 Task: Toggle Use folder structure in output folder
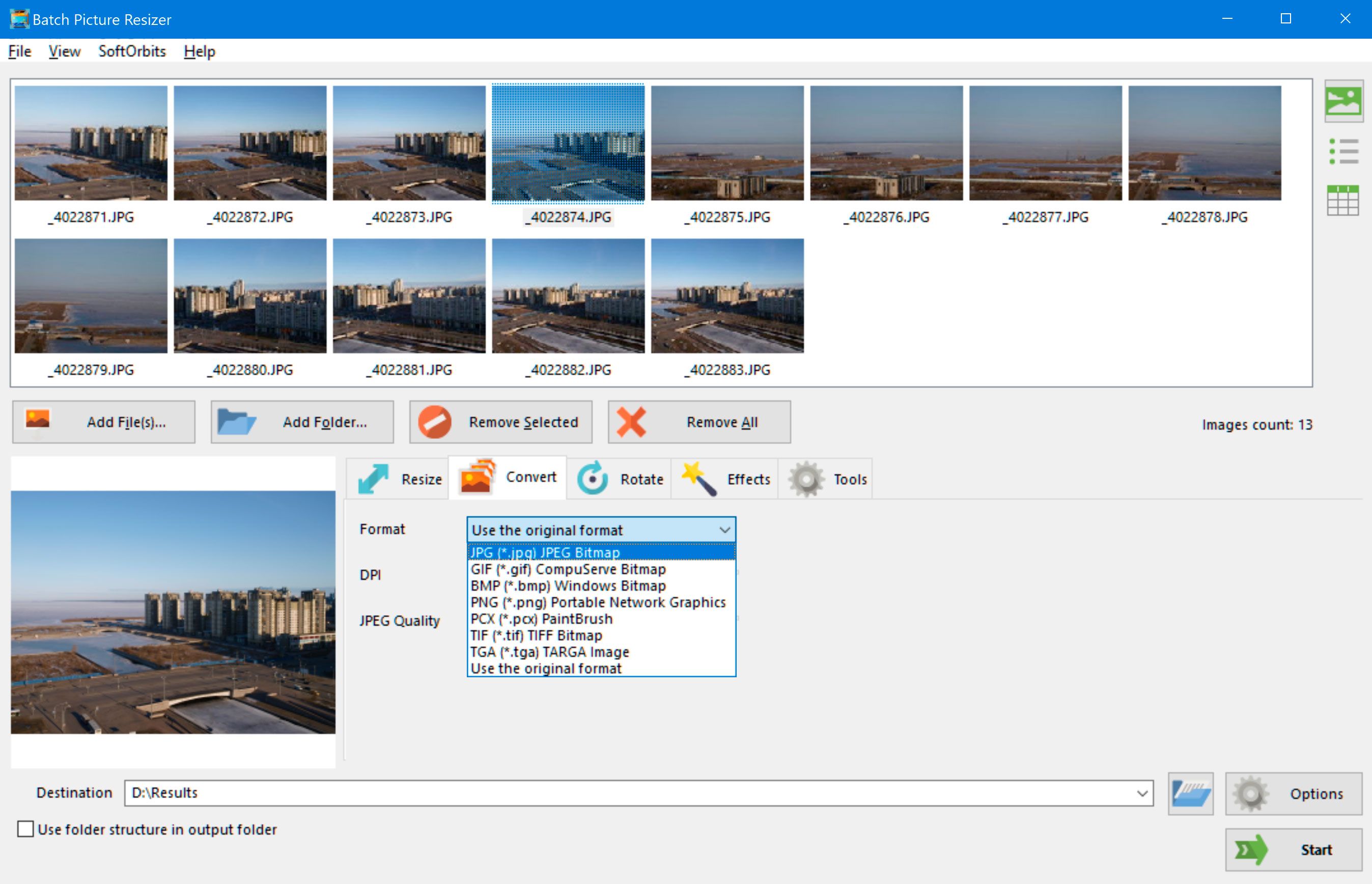coord(26,829)
